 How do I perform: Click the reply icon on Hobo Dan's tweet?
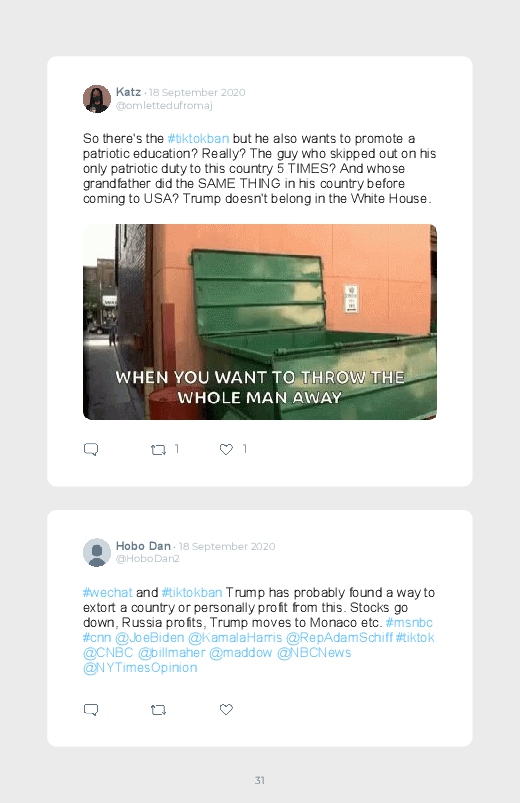91,709
